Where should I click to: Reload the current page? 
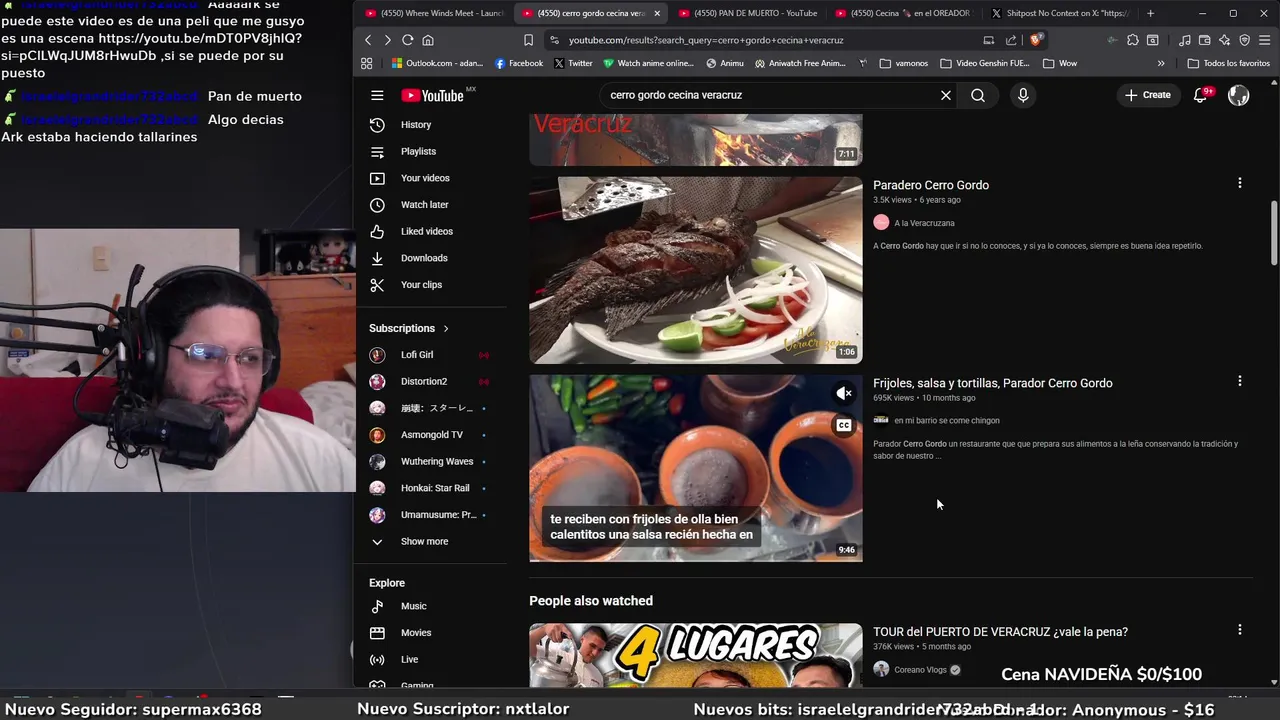[407, 40]
